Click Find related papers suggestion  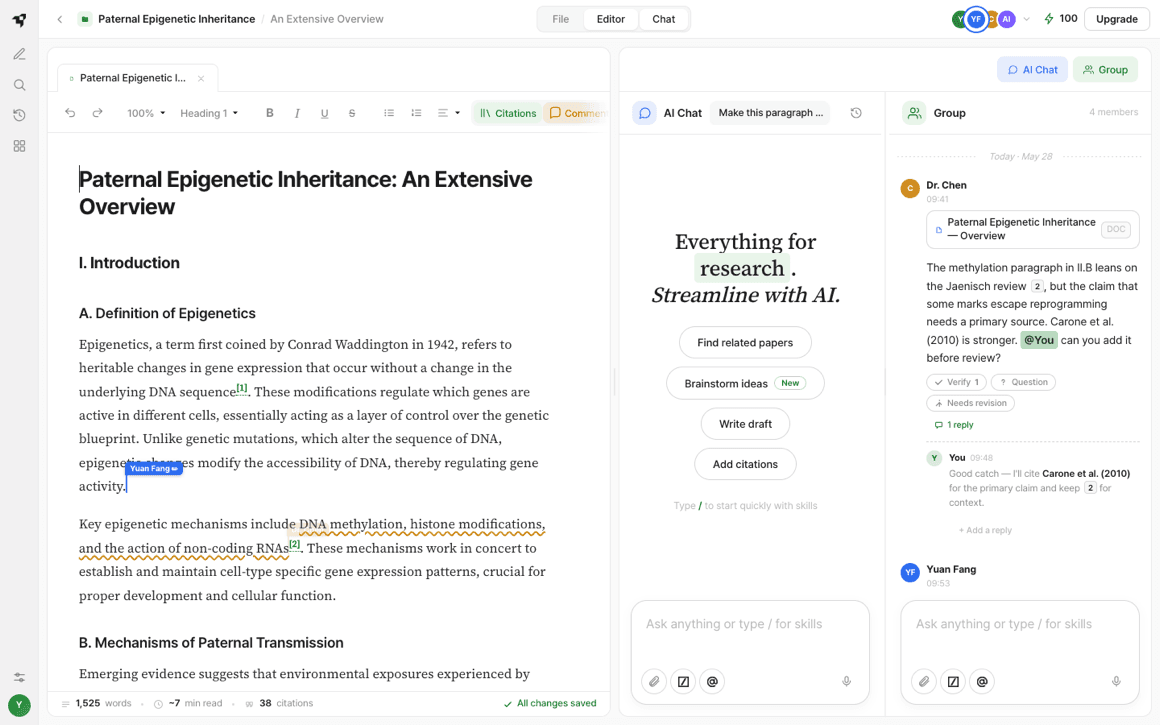tap(745, 343)
